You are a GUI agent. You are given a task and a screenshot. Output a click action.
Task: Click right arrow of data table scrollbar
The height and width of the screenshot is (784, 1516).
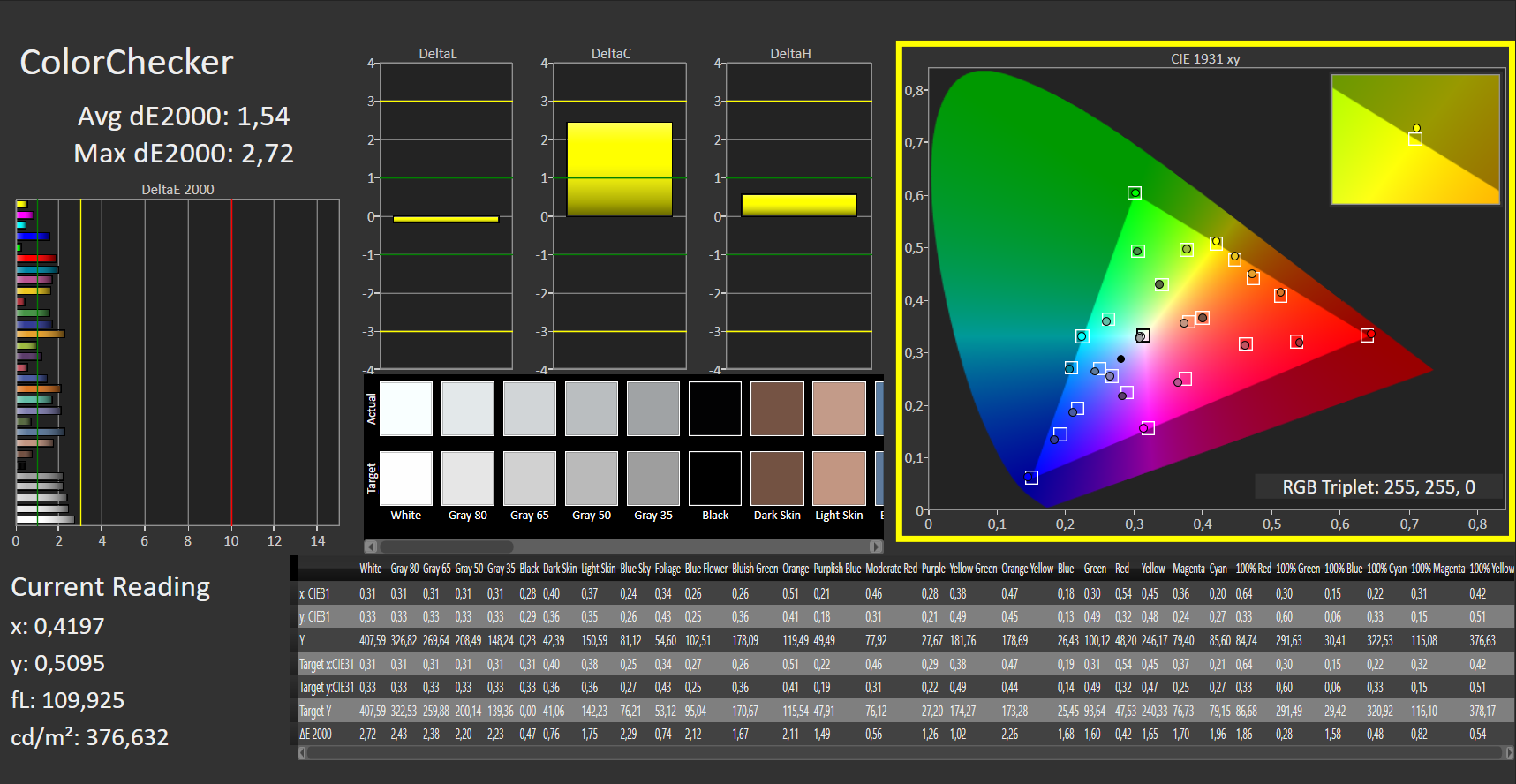[1510, 753]
